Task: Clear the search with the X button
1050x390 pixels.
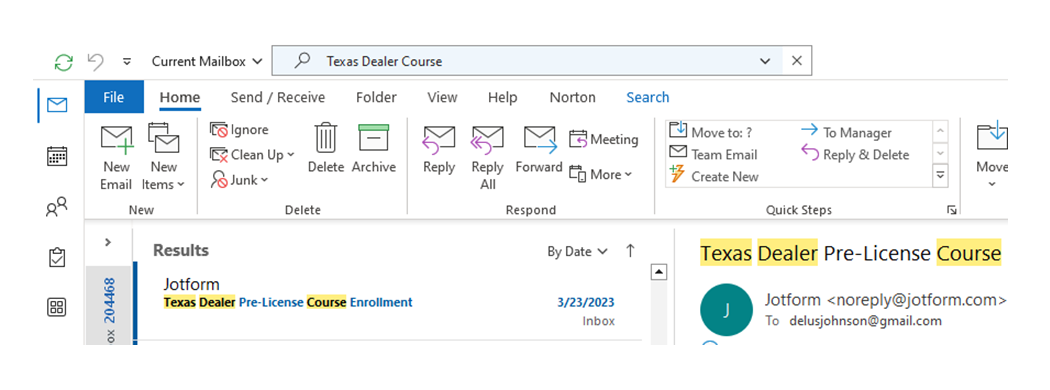Action: (x=797, y=61)
